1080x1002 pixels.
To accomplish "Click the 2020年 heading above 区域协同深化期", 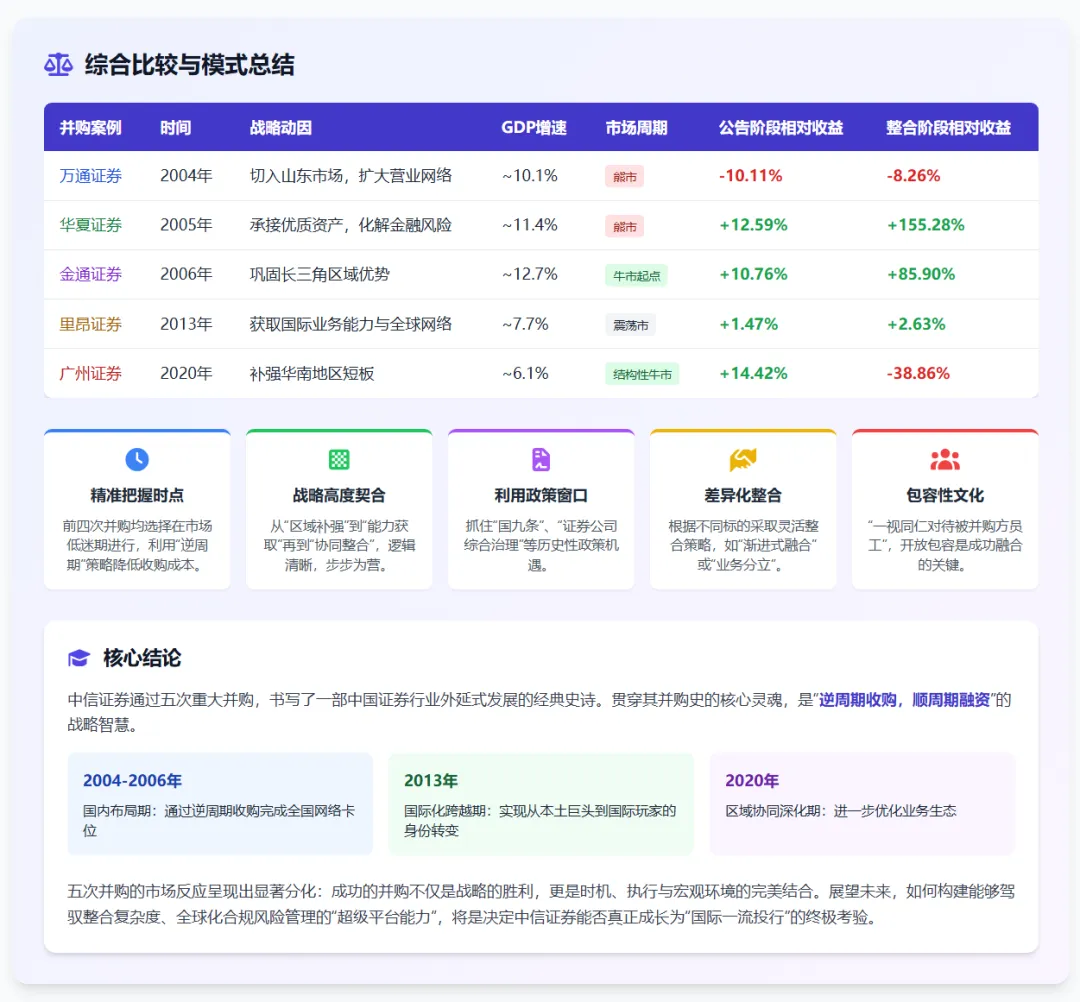I will (x=752, y=780).
